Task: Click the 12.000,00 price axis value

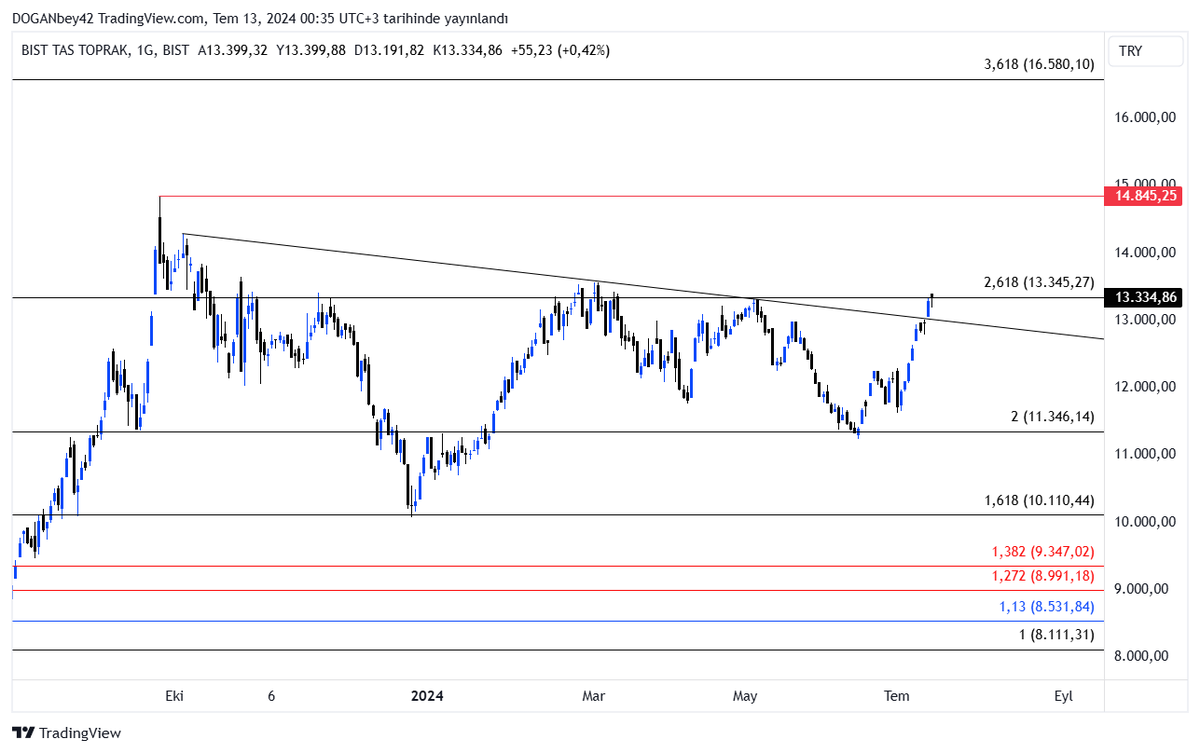Action: coord(1143,387)
